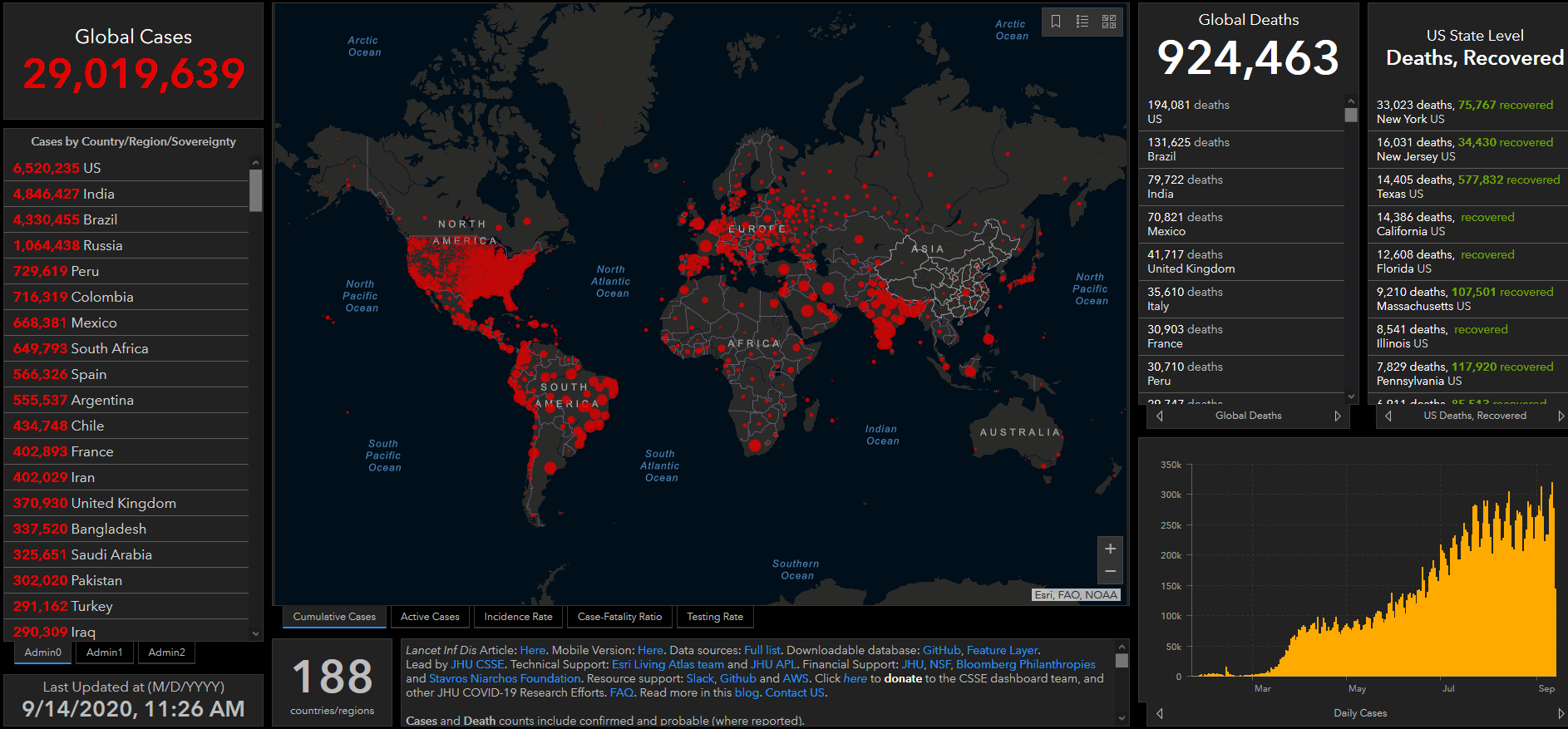Go to previous panel left of Global Deaths label

pos(1160,416)
